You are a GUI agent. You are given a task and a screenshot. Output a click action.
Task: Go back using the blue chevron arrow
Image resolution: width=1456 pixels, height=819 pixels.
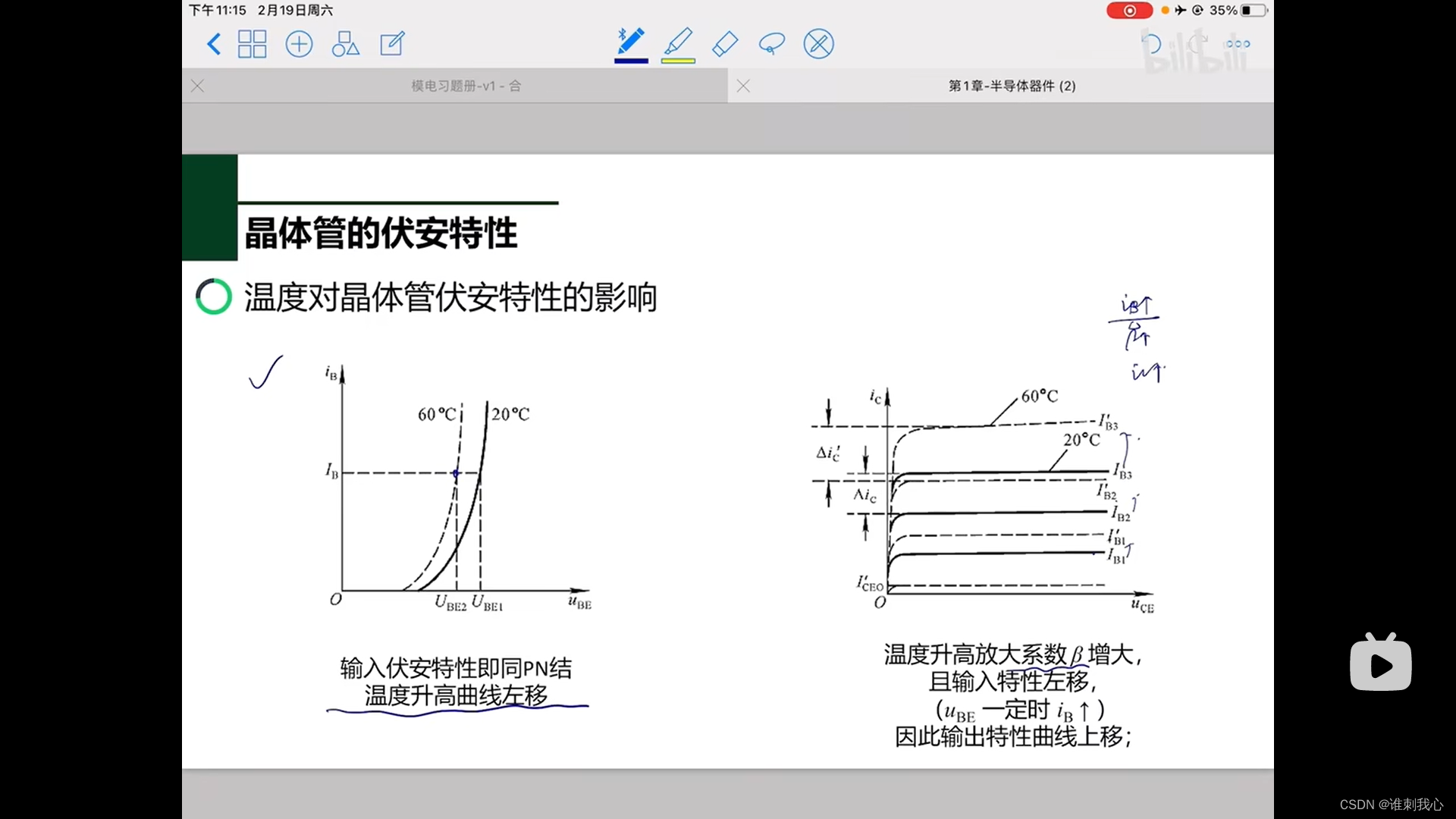(214, 44)
